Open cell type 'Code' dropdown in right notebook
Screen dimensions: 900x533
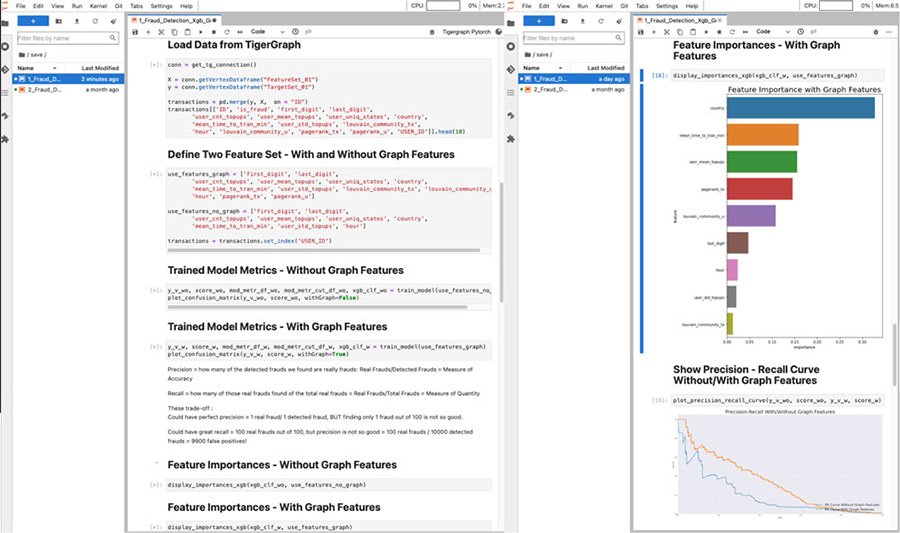point(769,32)
